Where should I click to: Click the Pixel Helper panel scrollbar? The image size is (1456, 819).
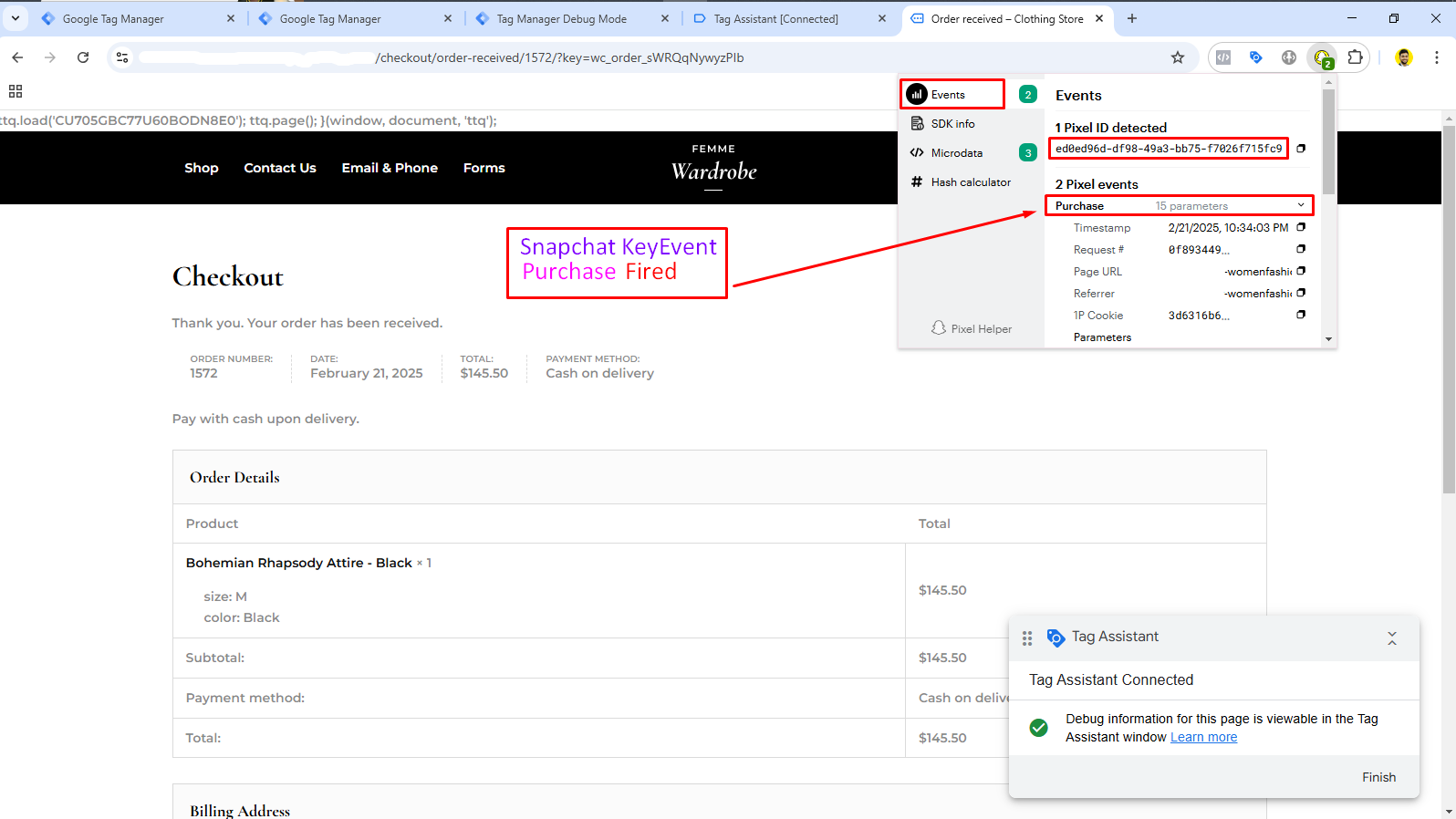coord(1328,141)
